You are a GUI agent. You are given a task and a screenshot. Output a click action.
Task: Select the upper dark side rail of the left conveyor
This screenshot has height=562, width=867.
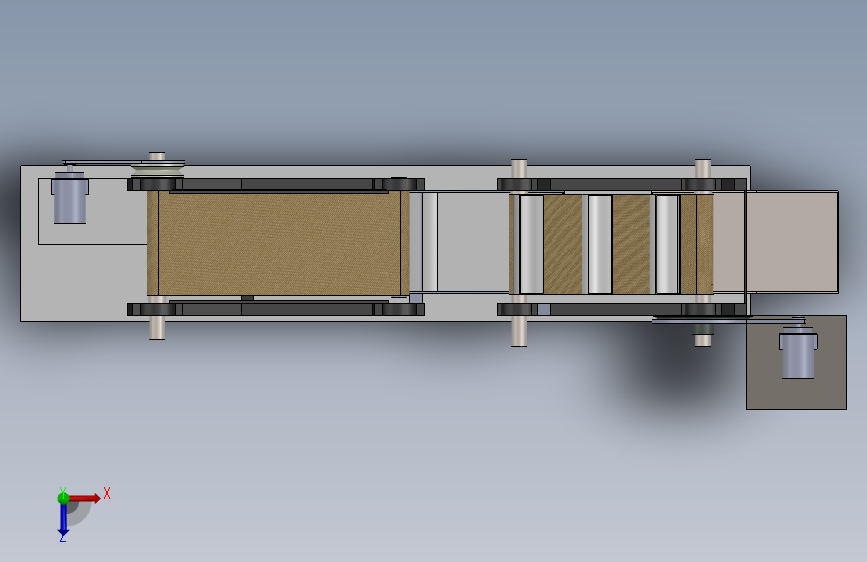point(275,184)
